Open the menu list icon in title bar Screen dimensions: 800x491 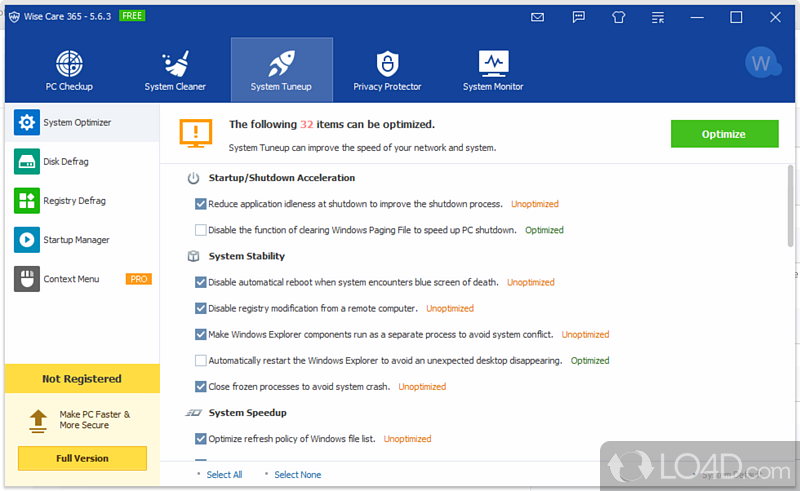coord(657,17)
